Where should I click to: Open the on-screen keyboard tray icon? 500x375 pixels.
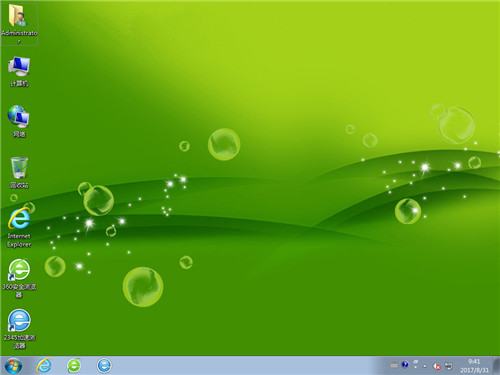point(394,366)
